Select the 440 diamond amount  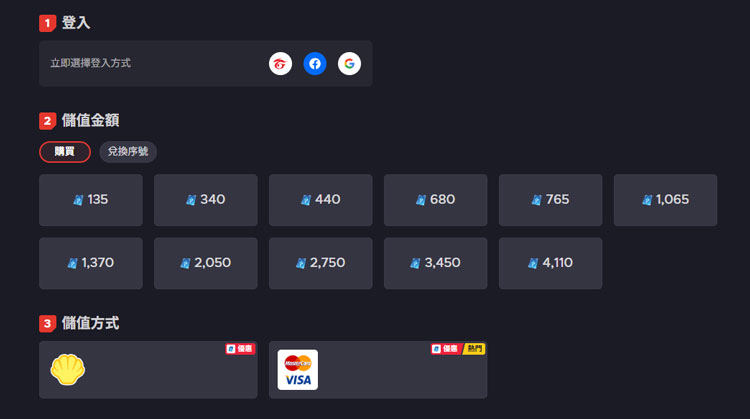coord(320,200)
